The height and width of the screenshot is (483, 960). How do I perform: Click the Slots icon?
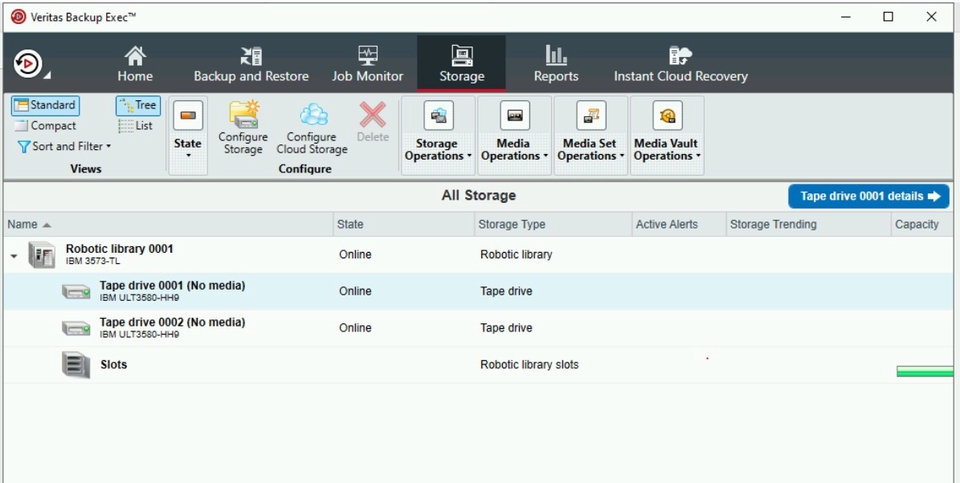point(76,365)
